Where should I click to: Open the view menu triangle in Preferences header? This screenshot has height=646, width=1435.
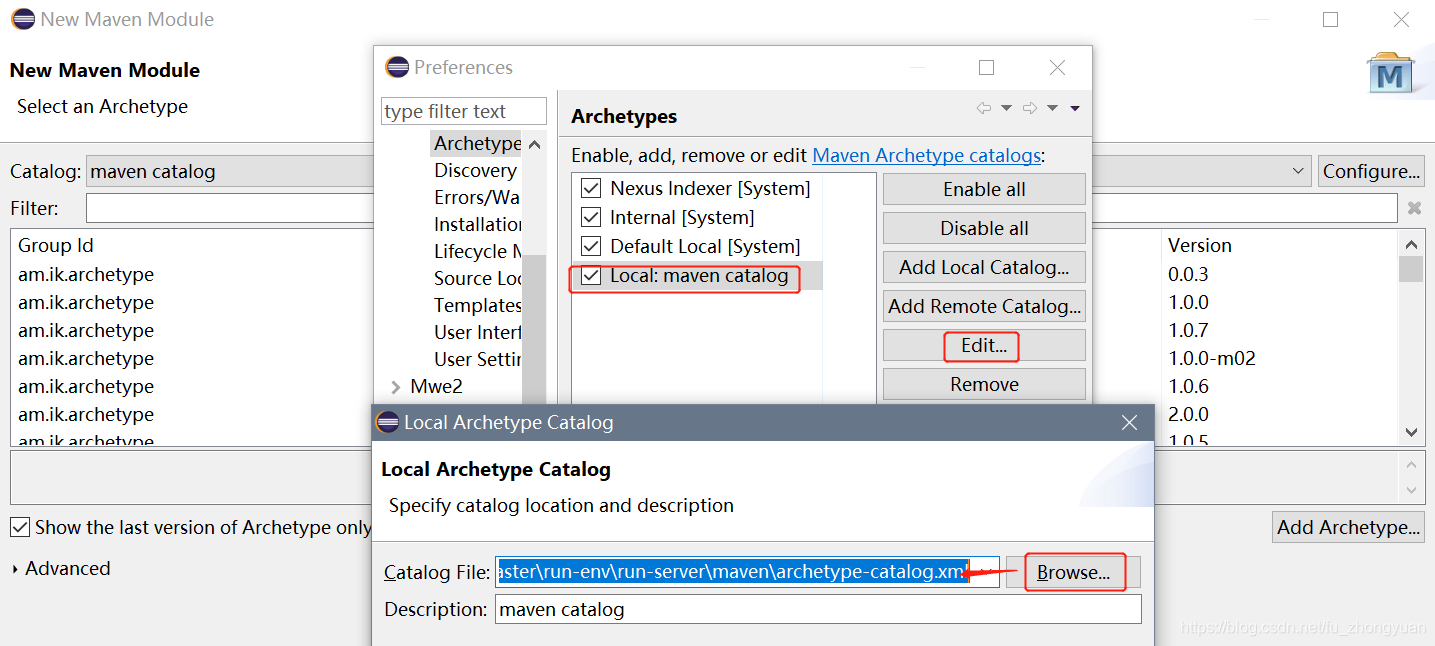(1074, 108)
